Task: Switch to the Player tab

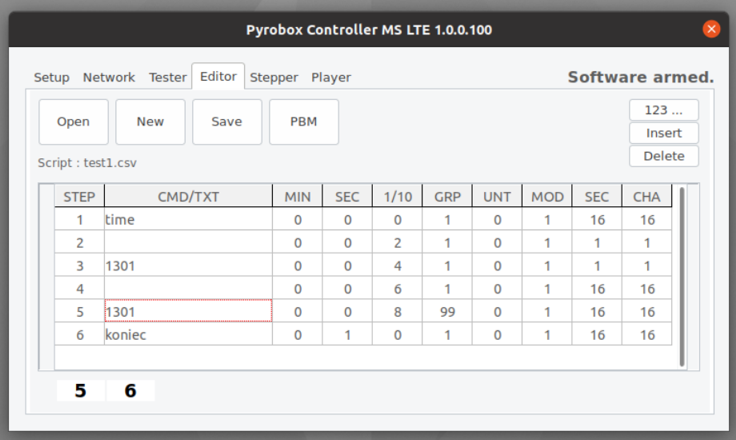Action: click(x=331, y=77)
